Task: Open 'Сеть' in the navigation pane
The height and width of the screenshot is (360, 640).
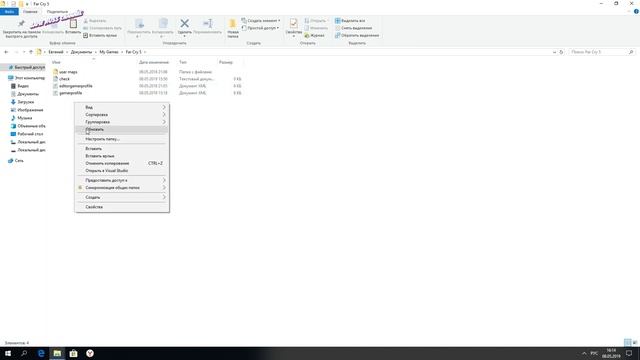Action: [x=19, y=161]
